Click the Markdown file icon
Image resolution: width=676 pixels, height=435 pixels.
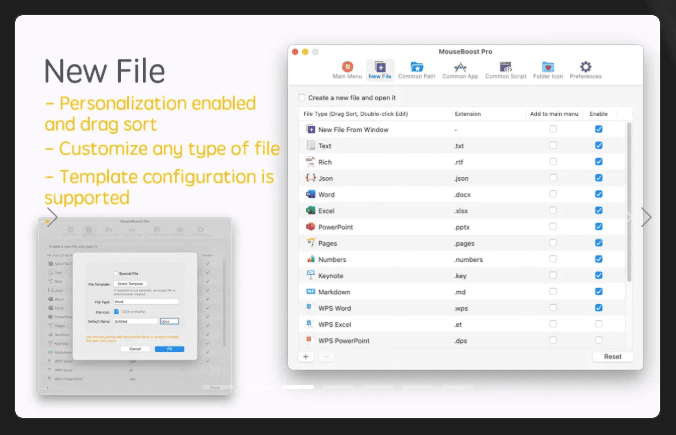[x=310, y=291]
